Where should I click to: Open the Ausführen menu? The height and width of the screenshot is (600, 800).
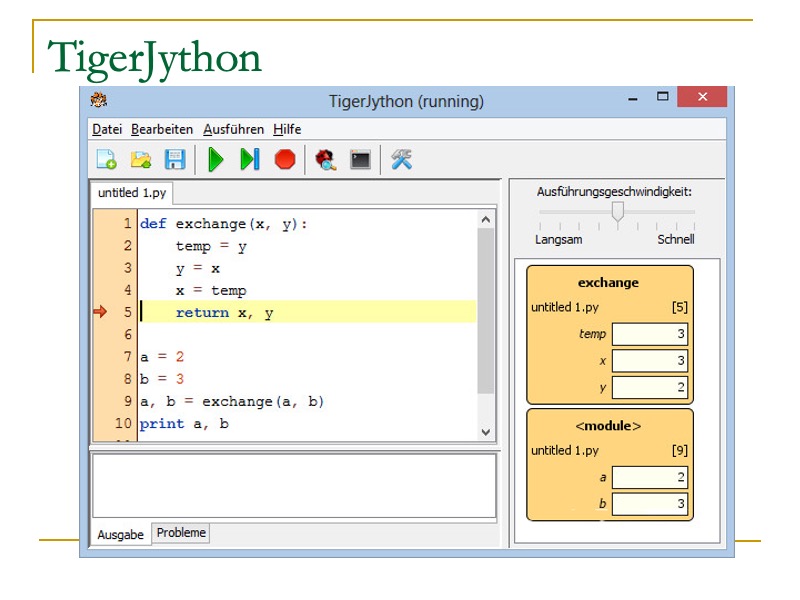(x=233, y=129)
